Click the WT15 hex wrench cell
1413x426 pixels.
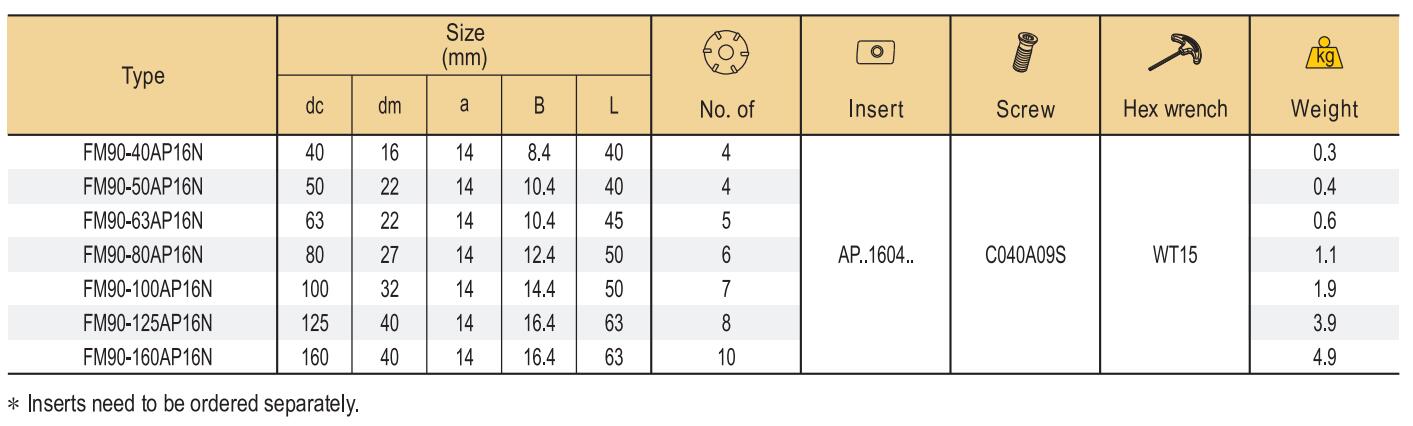[x=1175, y=252]
